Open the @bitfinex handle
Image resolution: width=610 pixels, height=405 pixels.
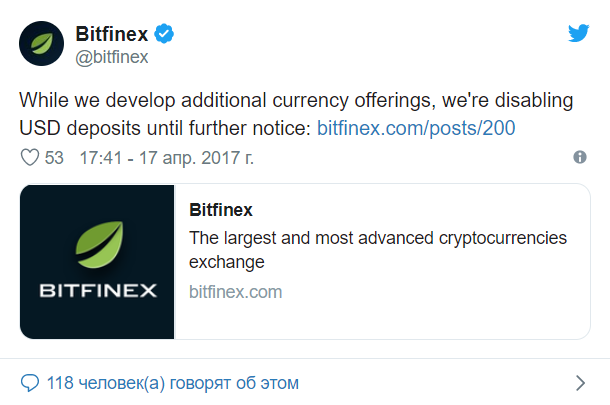coord(111,57)
